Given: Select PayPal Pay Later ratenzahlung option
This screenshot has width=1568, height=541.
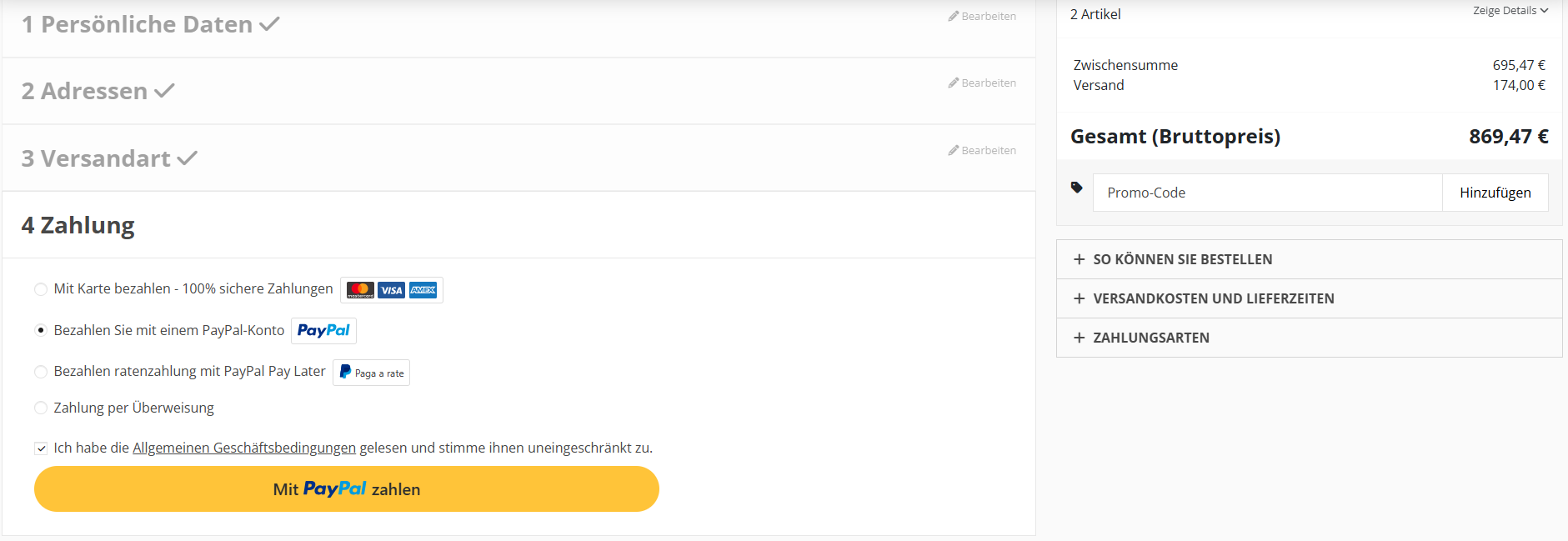Looking at the screenshot, I should (41, 372).
